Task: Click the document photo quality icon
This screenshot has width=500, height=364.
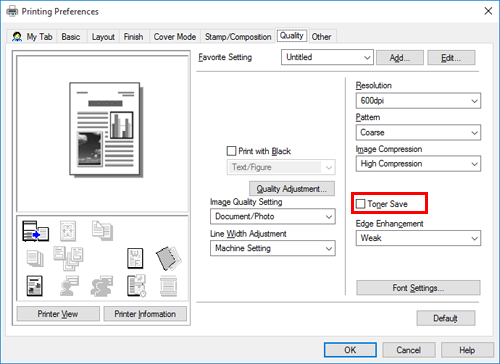Action: pyautogui.click(x=35, y=286)
